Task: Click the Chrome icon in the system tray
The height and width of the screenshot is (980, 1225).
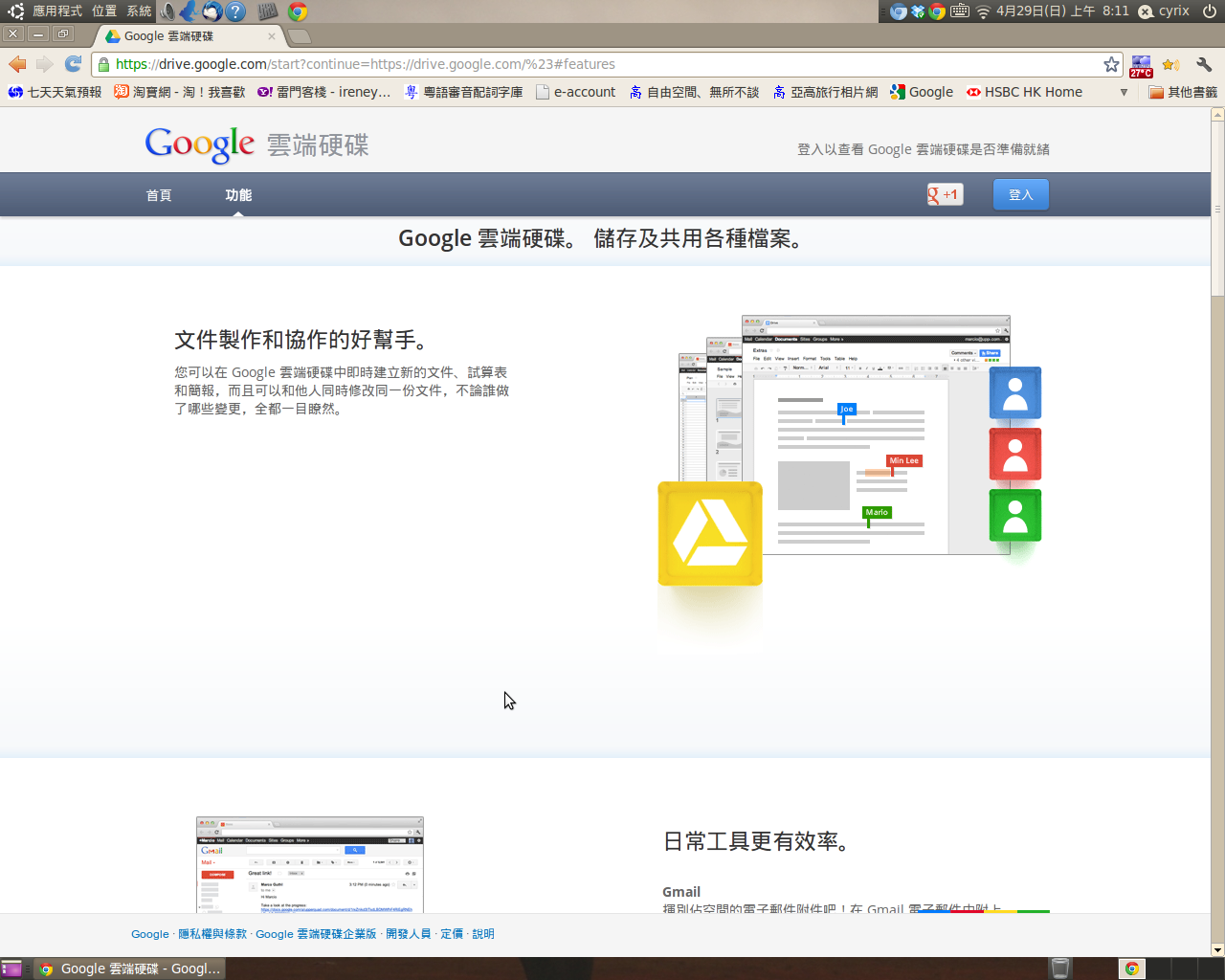Action: [x=937, y=11]
